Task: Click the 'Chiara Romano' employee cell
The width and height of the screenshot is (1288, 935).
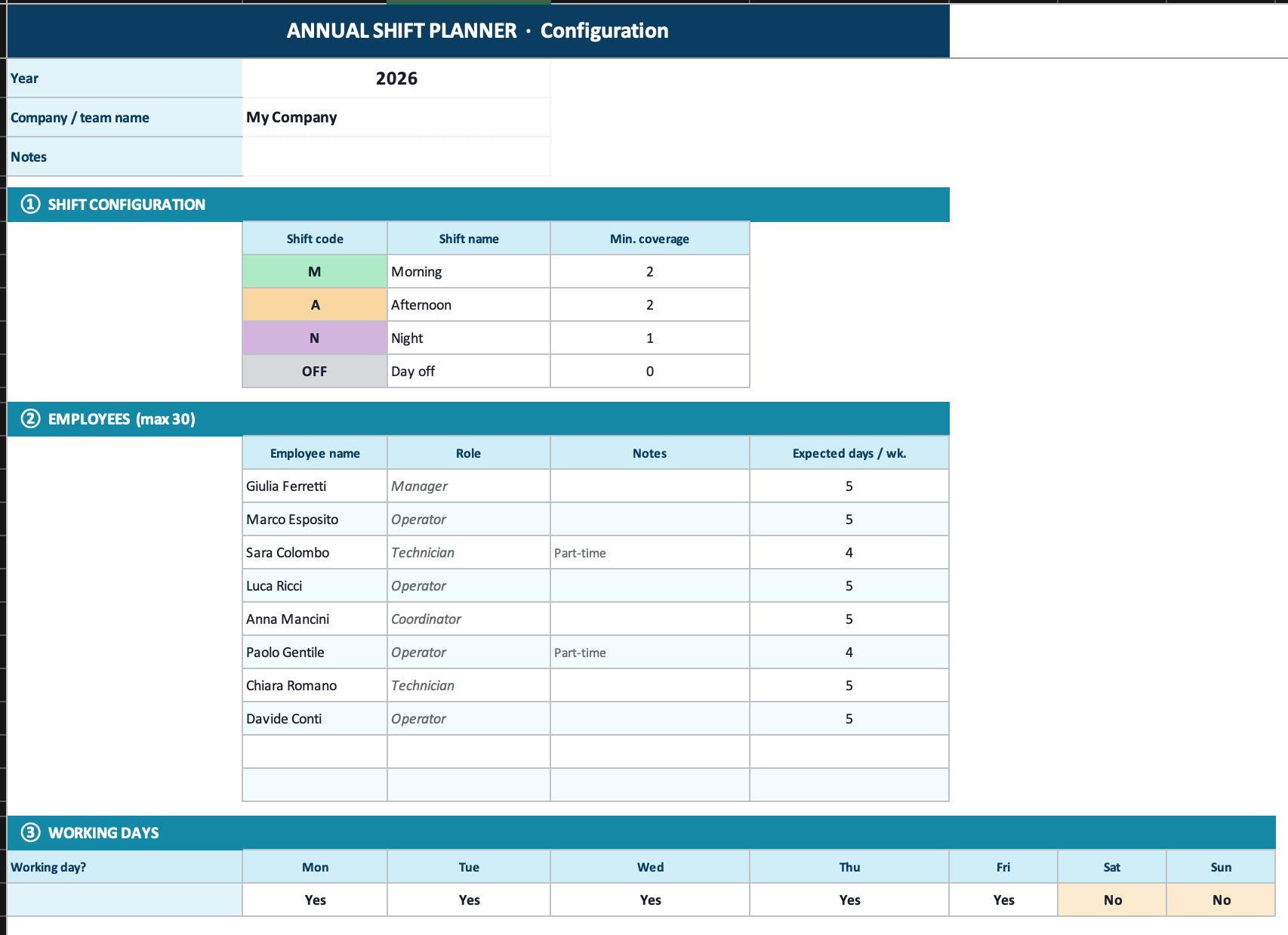Action: click(315, 686)
